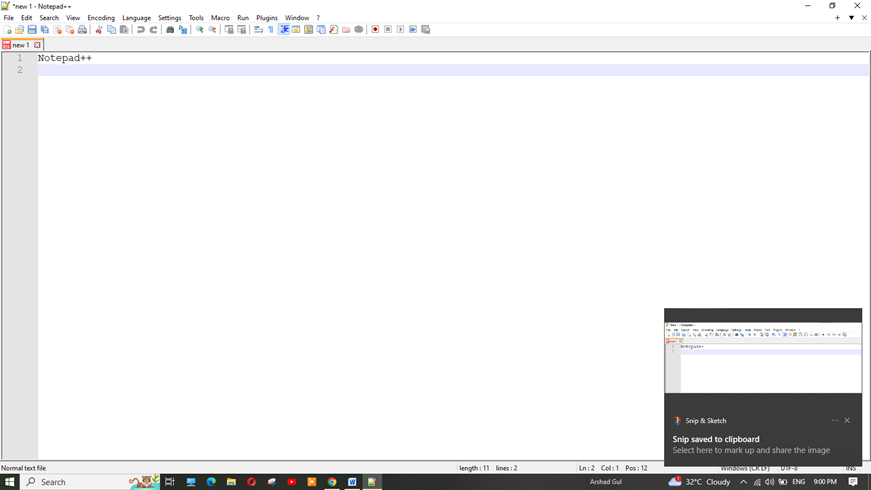Image resolution: width=871 pixels, height=490 pixels.
Task: Click the taskbar Search box
Action: tap(90, 482)
